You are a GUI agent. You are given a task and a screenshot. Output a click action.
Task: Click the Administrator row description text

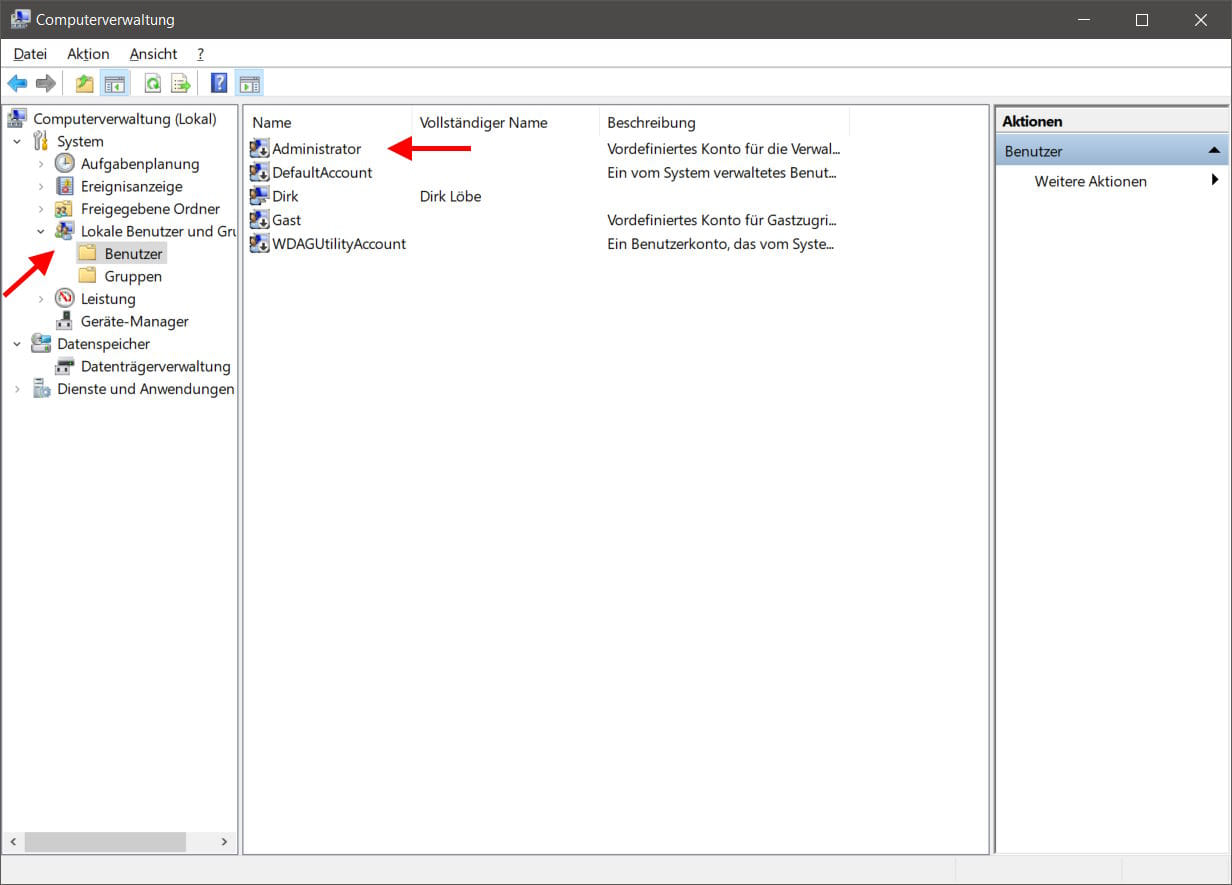click(724, 148)
